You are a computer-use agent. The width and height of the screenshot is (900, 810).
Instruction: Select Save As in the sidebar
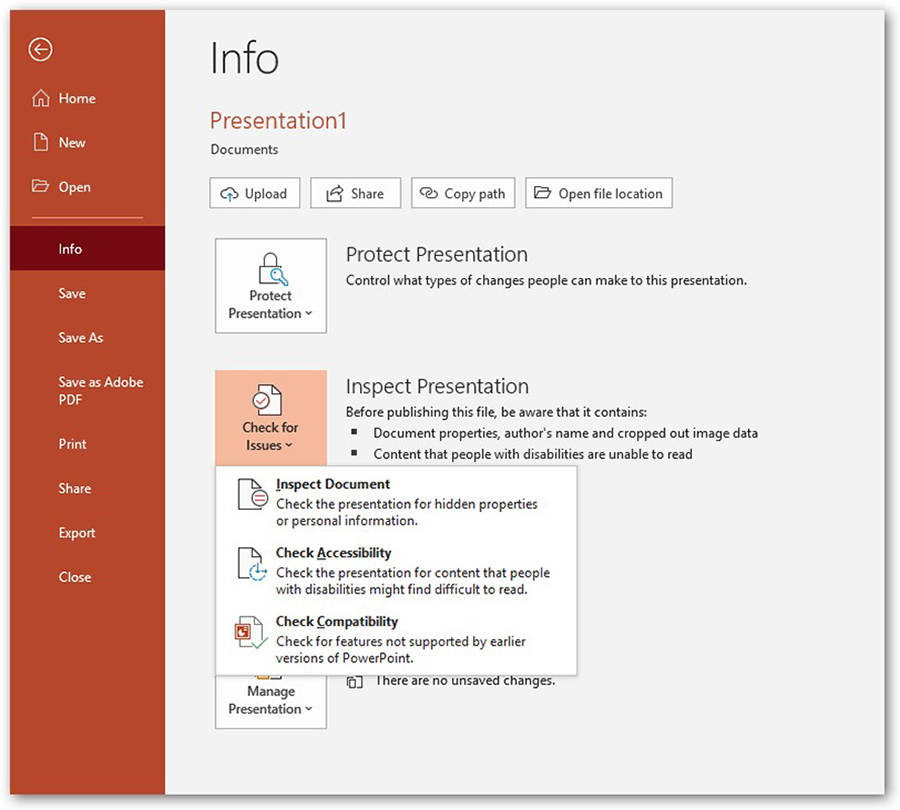point(80,338)
